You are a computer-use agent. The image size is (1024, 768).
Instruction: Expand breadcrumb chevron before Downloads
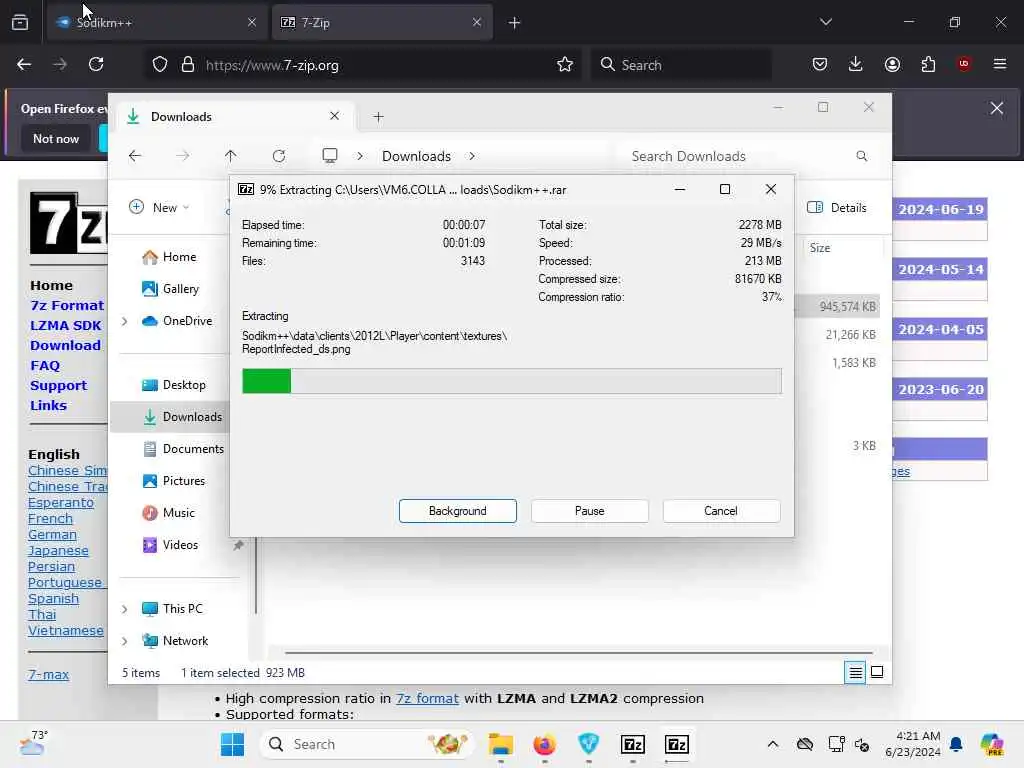tap(360, 156)
